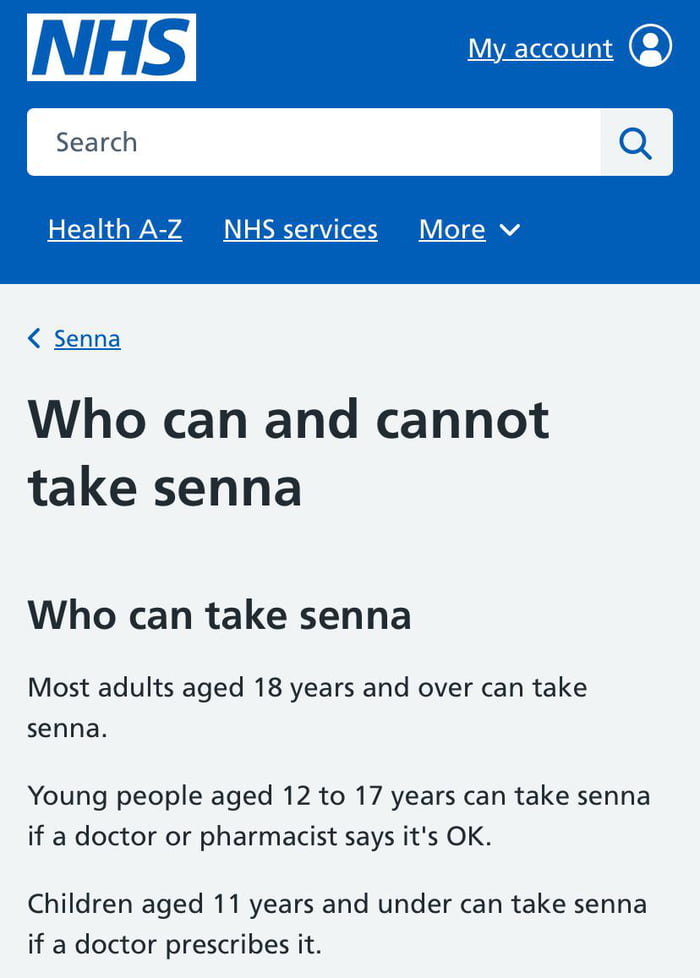
Task: Tap the left-pointing chevron in breadcrumb
Action: click(33, 338)
